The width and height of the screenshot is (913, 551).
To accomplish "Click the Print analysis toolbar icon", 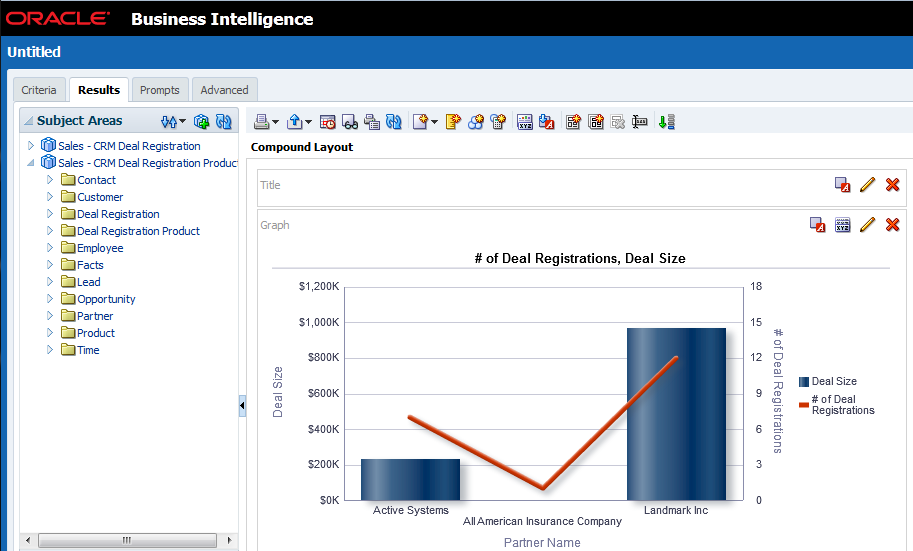I will 261,122.
